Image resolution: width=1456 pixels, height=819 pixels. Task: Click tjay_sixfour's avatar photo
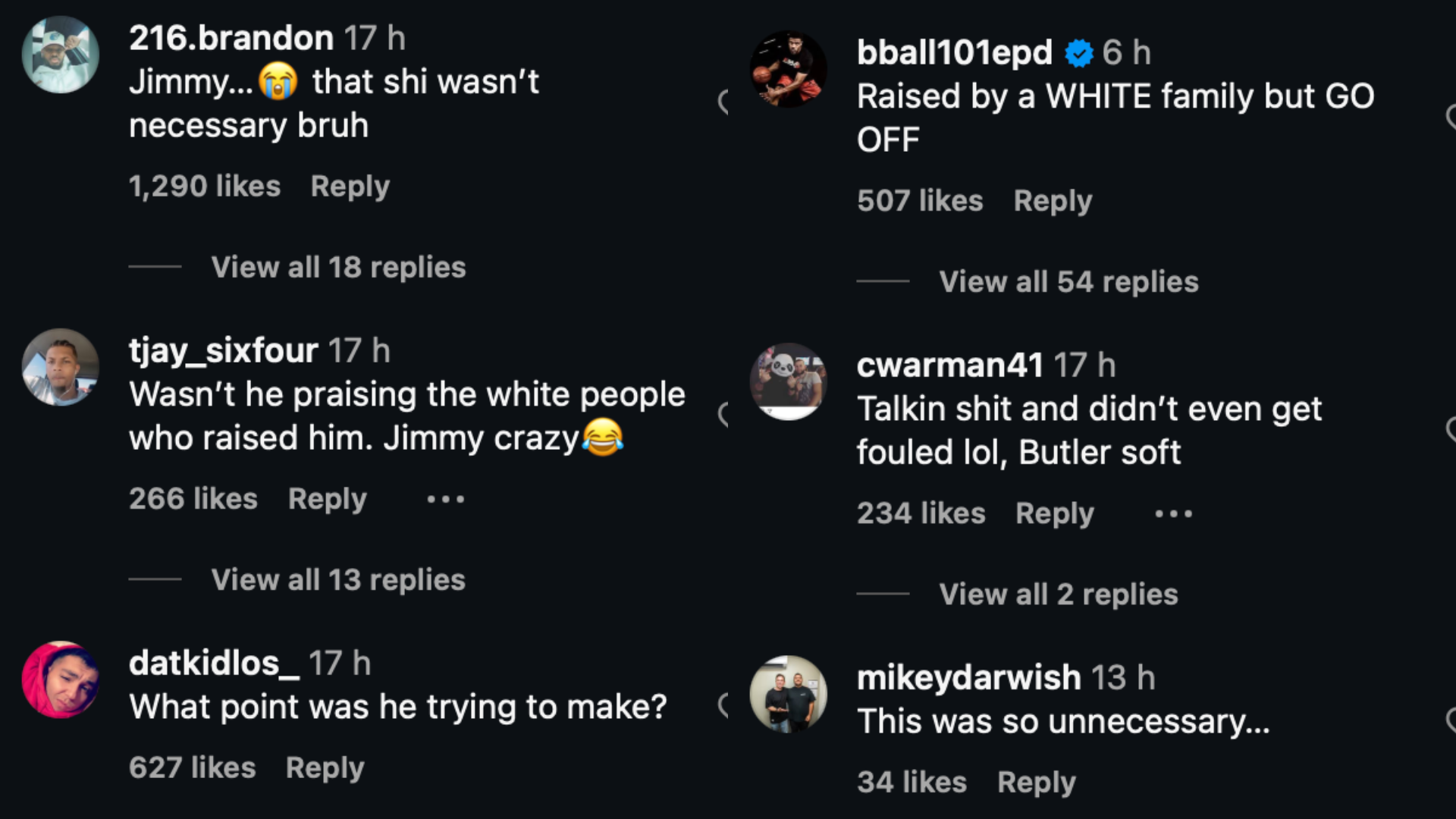pos(61,367)
